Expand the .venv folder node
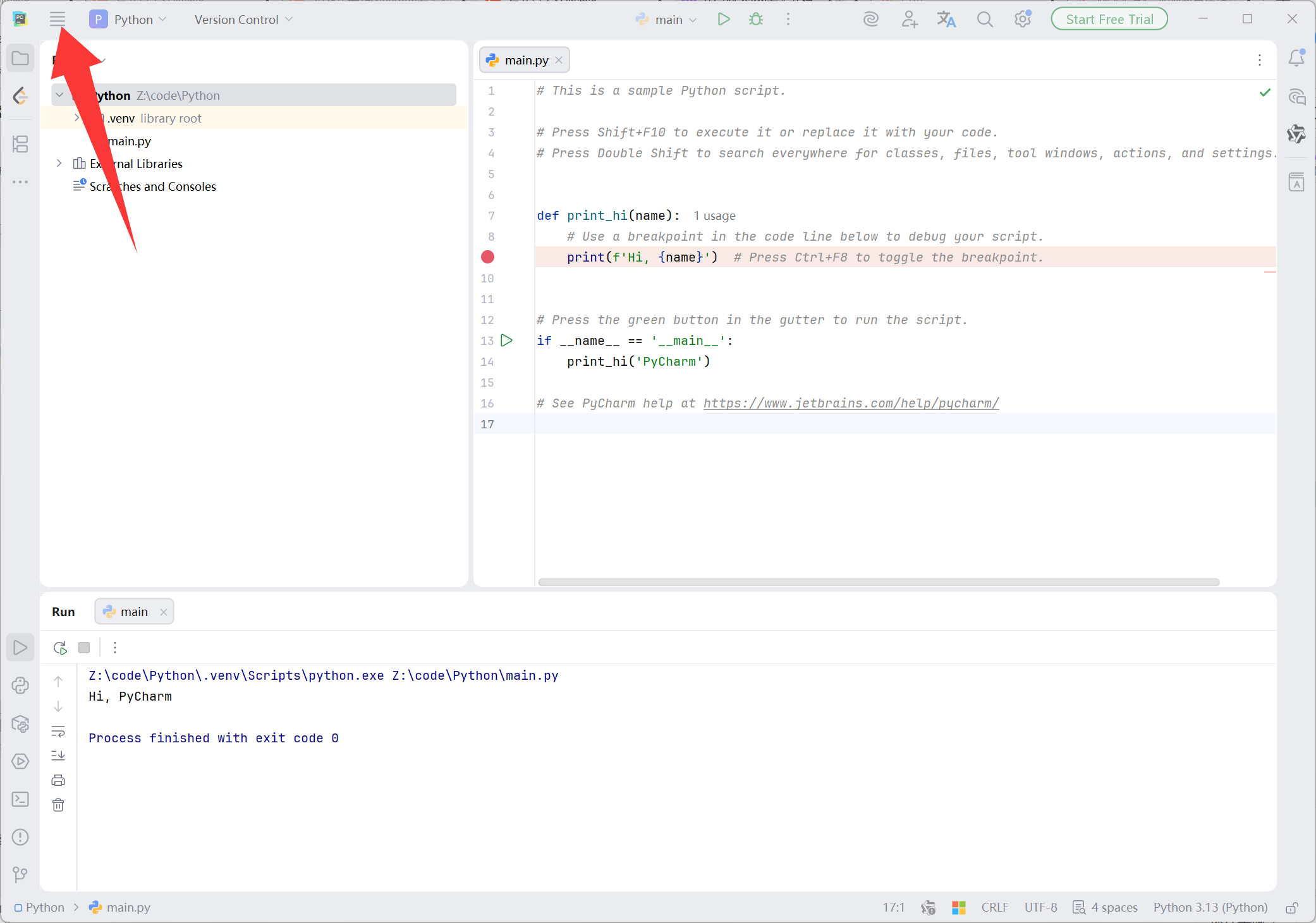Viewport: 1316px width, 923px height. click(x=77, y=118)
